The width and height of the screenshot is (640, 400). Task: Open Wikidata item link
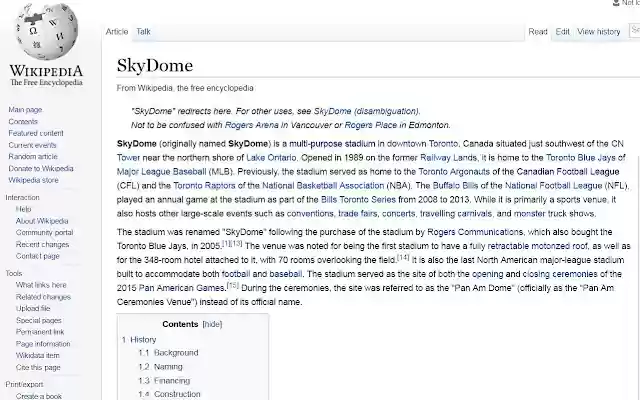pos(38,356)
